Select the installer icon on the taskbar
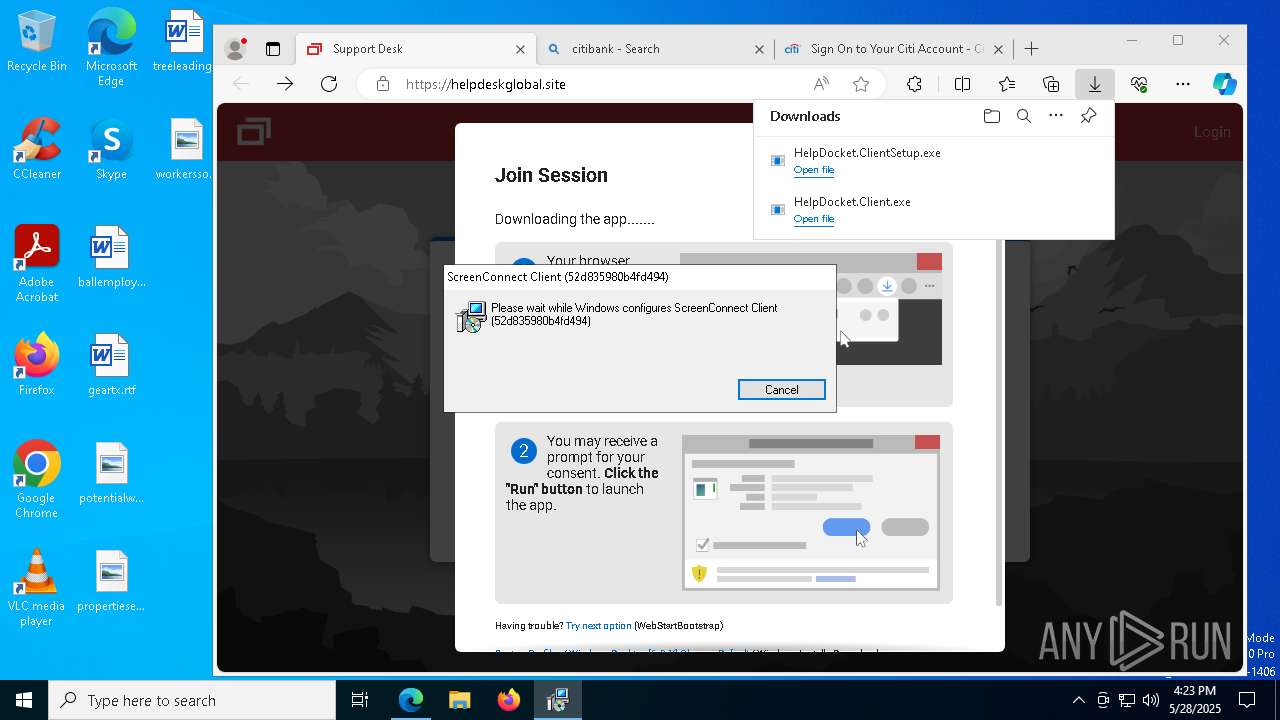Image resolution: width=1280 pixels, height=720 pixels. (x=558, y=700)
